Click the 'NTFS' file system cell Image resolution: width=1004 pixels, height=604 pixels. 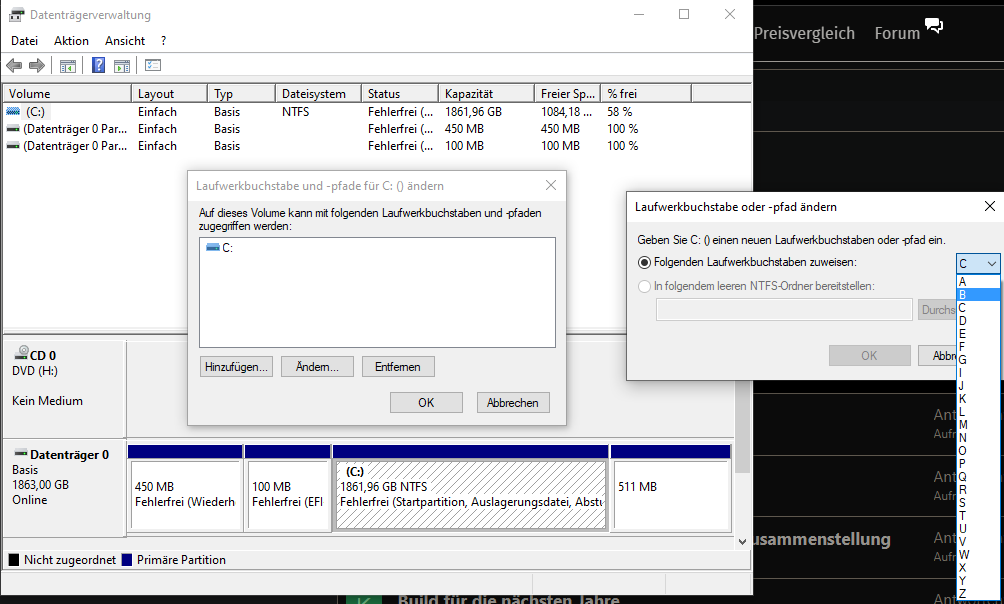(295, 111)
